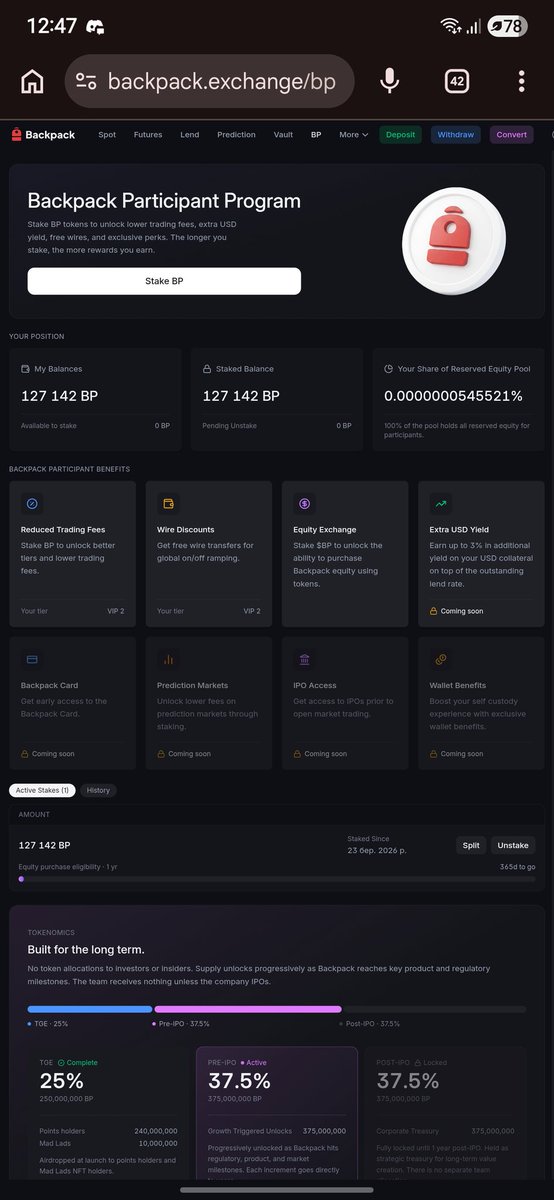Click the "Points holders" row
The height and width of the screenshot is (1200, 554).
click(108, 1131)
